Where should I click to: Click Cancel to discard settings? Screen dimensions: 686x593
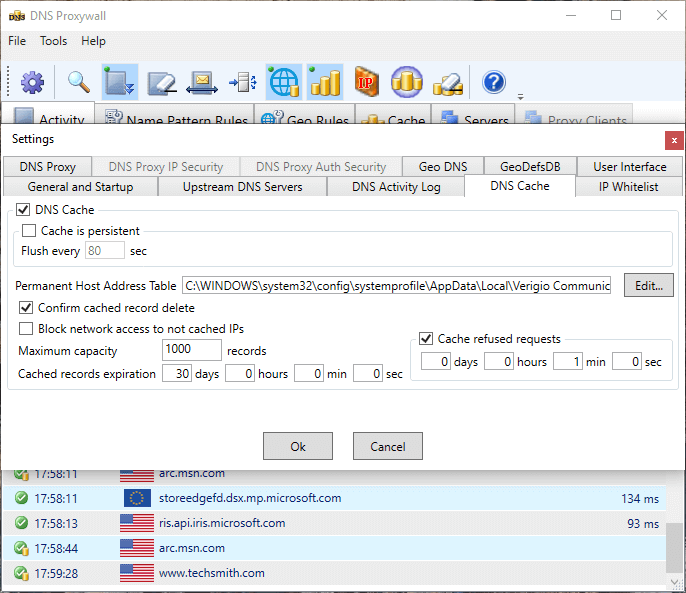pos(388,446)
